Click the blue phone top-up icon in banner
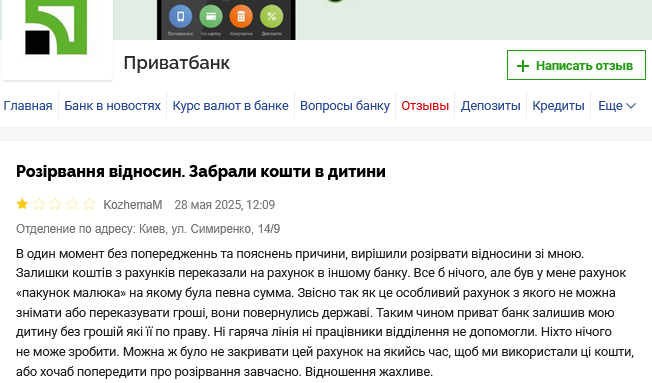The height and width of the screenshot is (383, 652). click(x=180, y=17)
